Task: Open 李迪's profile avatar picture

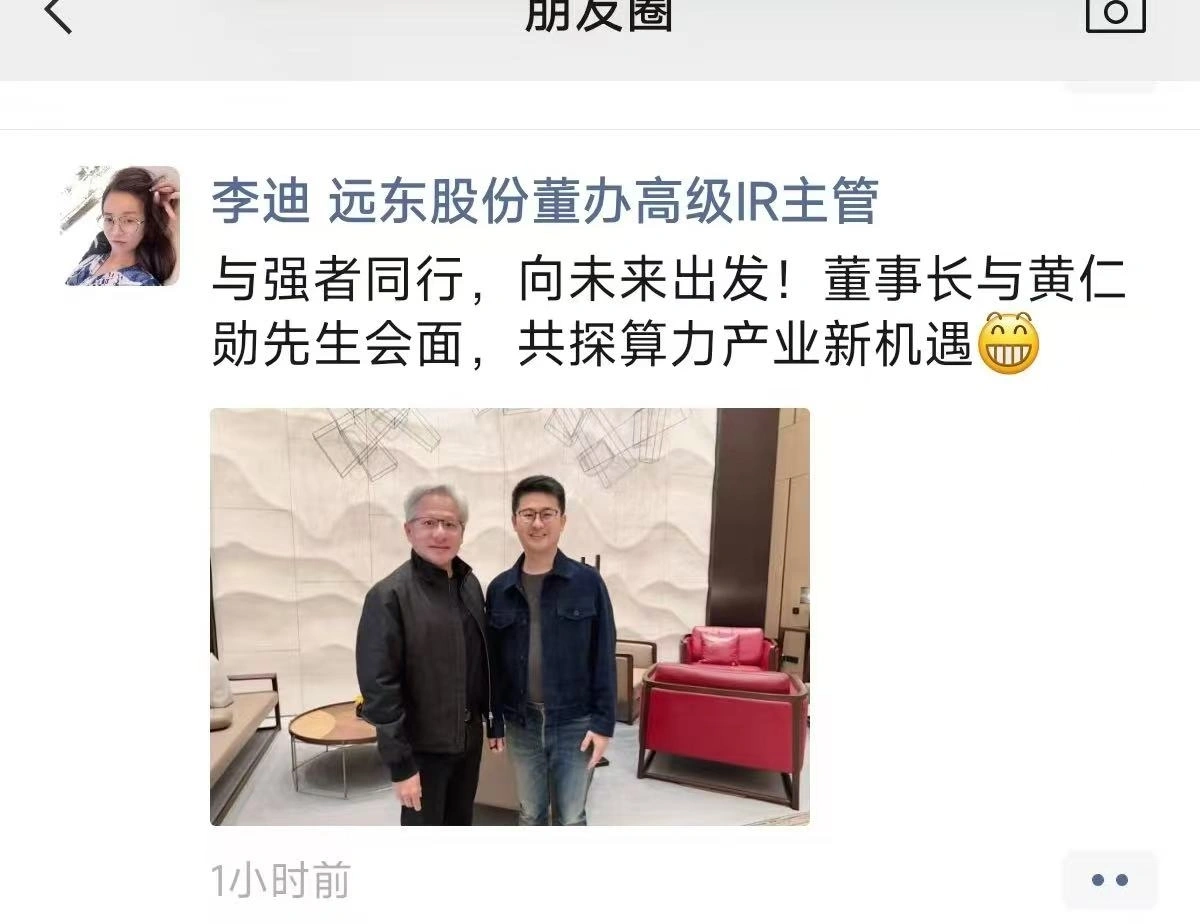Action: (x=122, y=226)
